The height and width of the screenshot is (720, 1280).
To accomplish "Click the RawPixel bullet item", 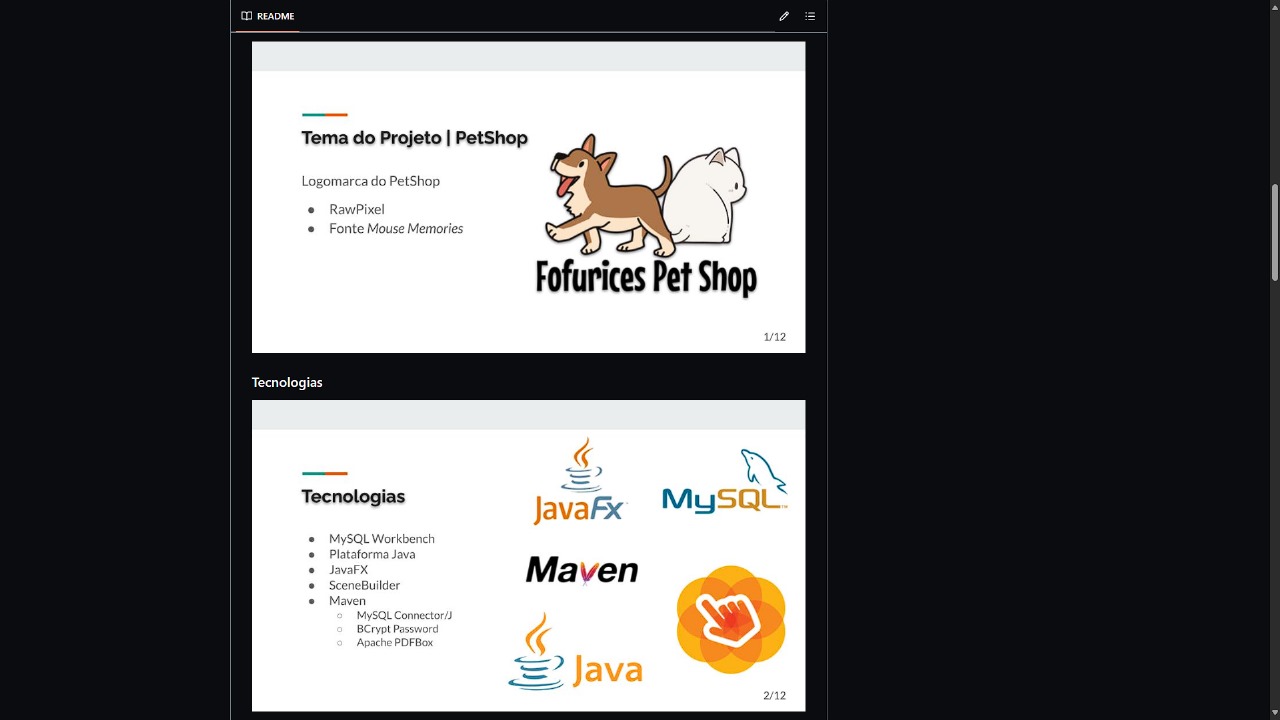I will pos(357,209).
